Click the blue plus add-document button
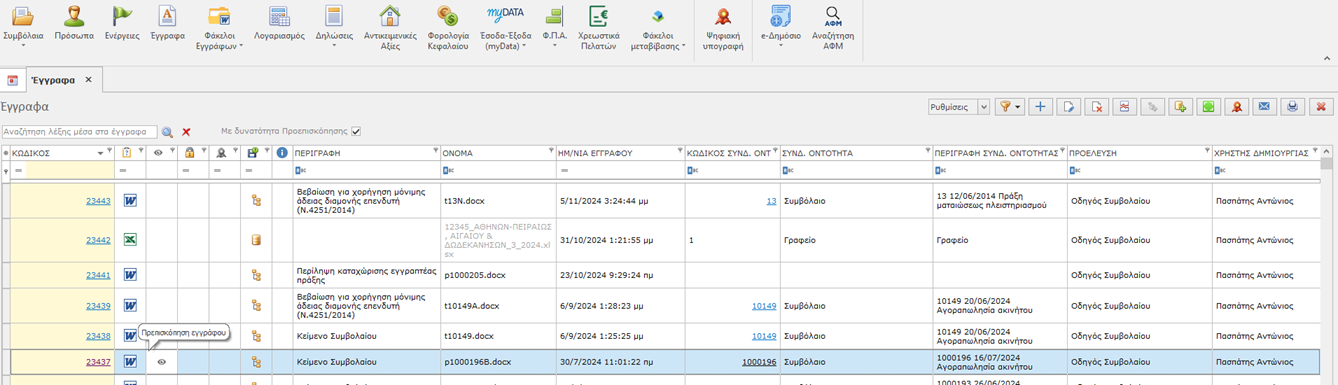 click(1041, 106)
